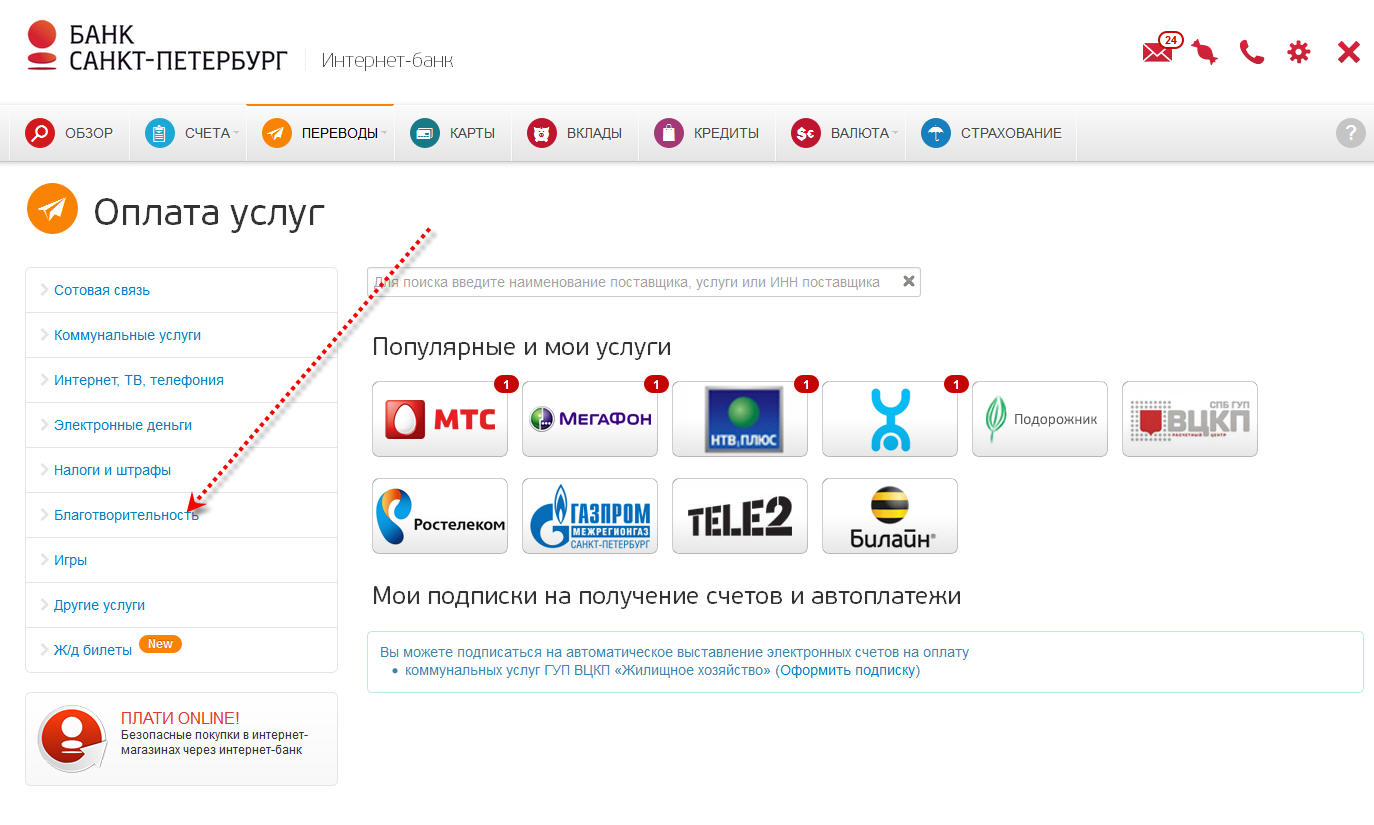
Task: Open settings via the red gear icon
Action: tap(1299, 52)
